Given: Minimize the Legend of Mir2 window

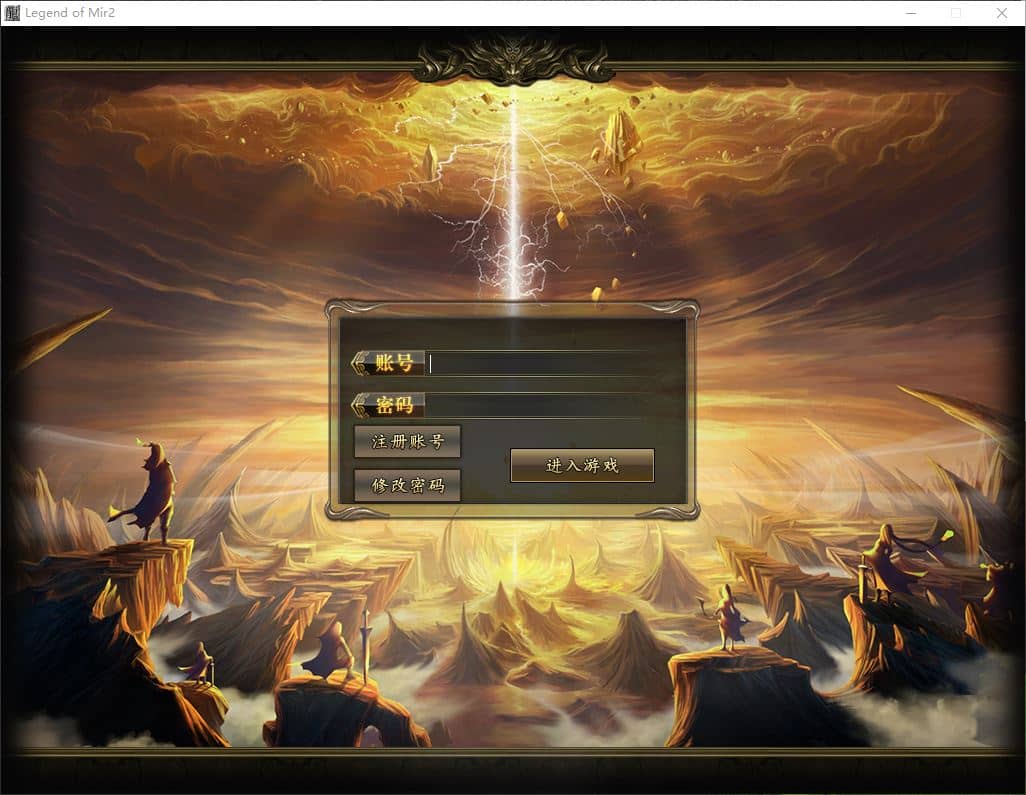Looking at the screenshot, I should pyautogui.click(x=910, y=13).
